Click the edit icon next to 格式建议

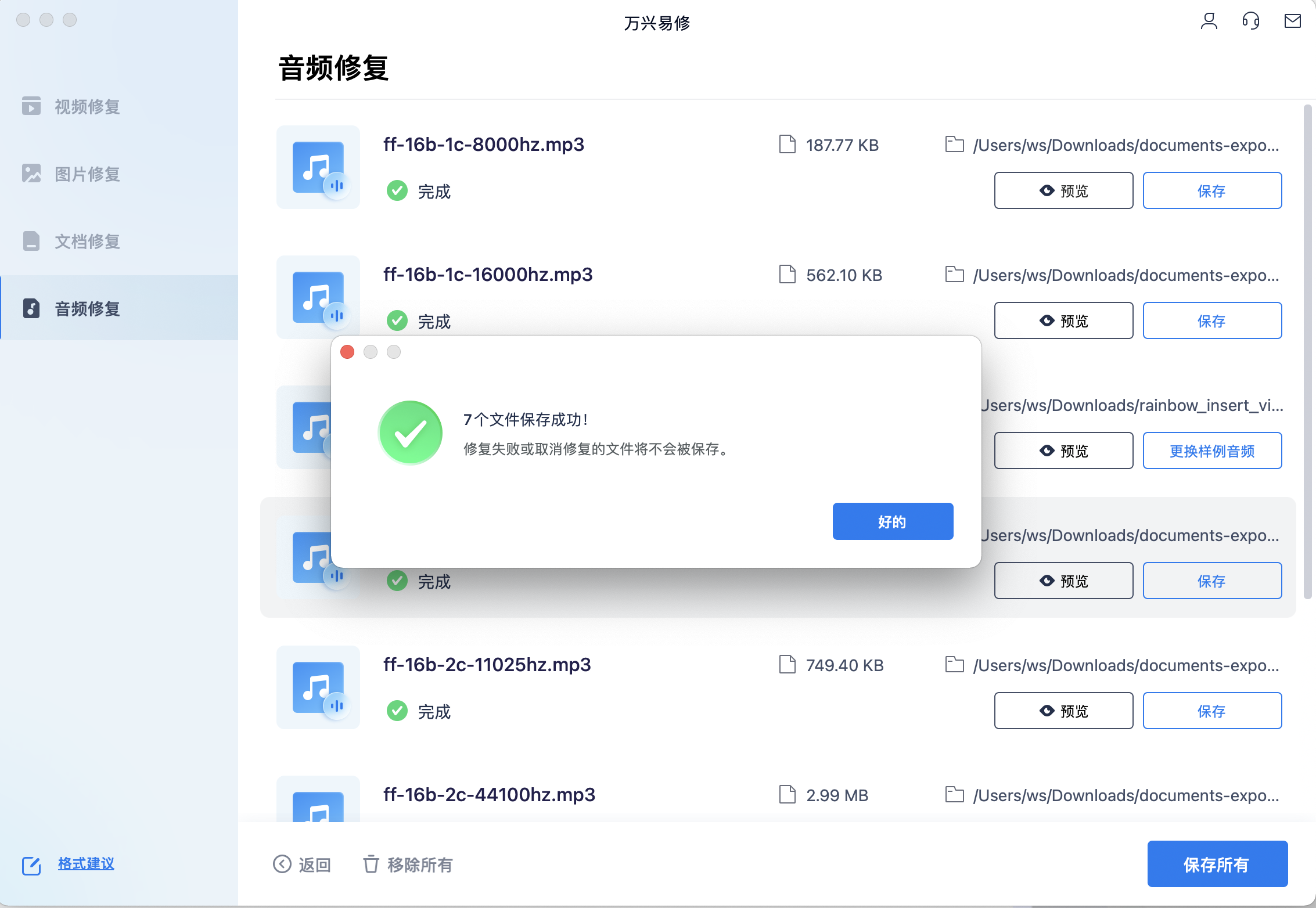32,865
